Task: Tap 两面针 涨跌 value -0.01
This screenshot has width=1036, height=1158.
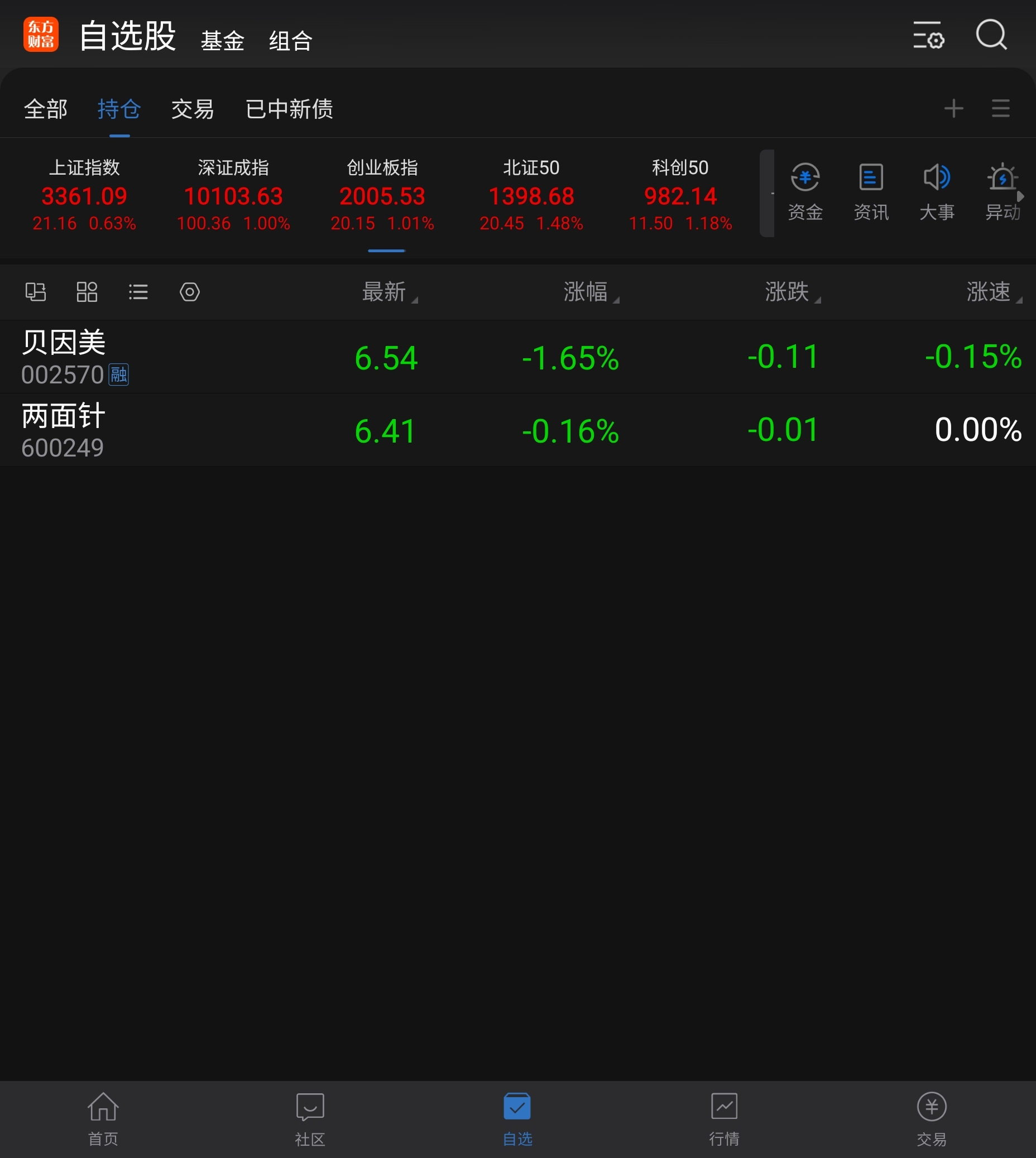Action: pyautogui.click(x=783, y=429)
